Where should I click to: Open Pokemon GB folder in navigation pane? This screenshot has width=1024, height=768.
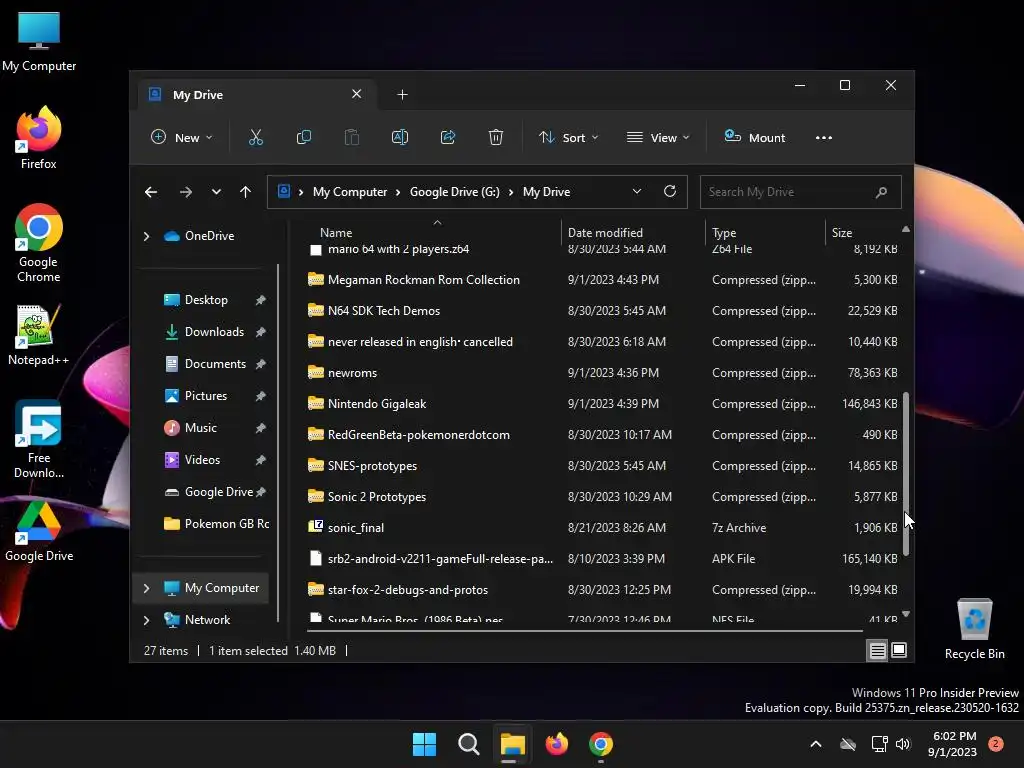216,524
